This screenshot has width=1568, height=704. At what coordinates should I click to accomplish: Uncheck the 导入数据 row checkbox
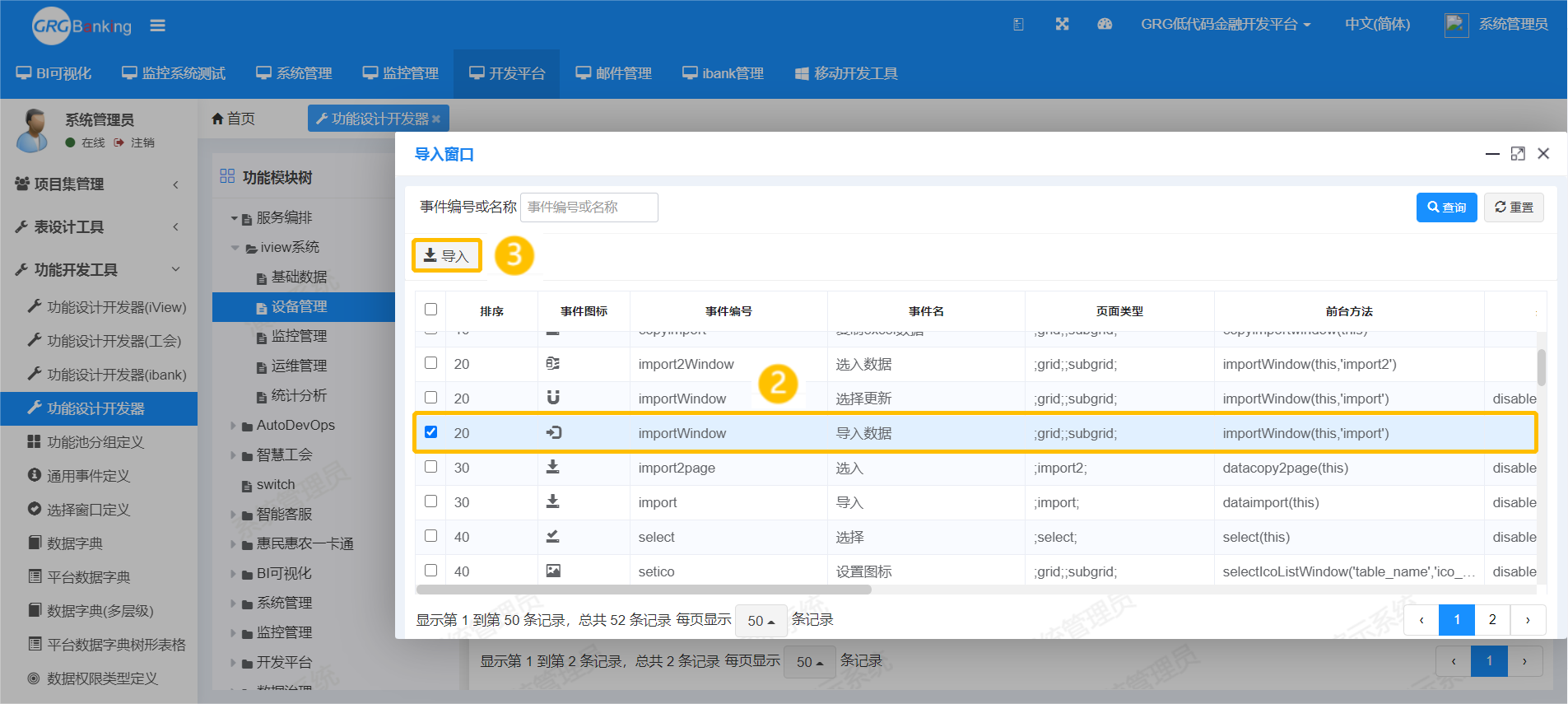coord(430,432)
